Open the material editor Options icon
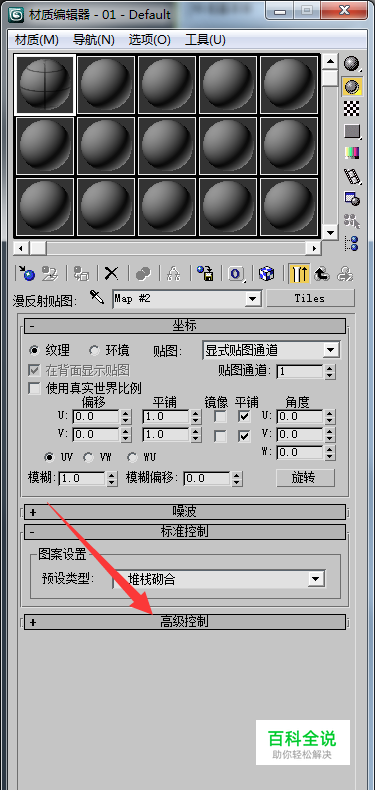The height and width of the screenshot is (790, 375). [352, 198]
